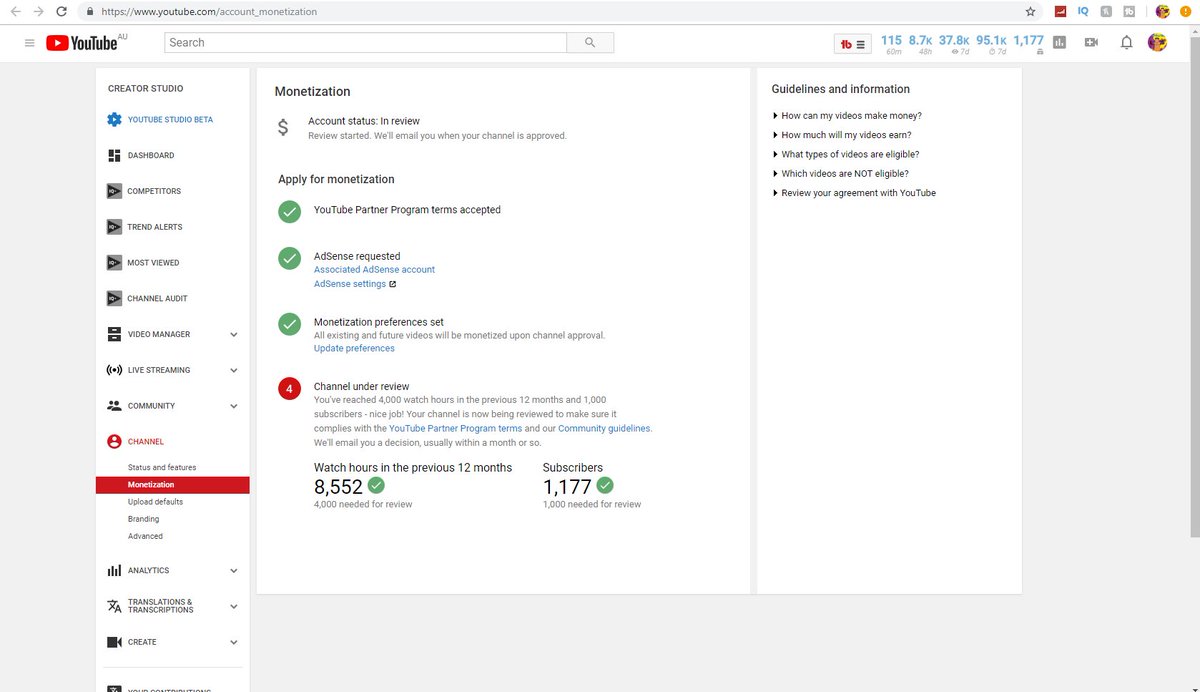Image resolution: width=1200 pixels, height=692 pixels.
Task: Open Chrome profile avatar in toolbar
Action: pyautogui.click(x=1162, y=12)
